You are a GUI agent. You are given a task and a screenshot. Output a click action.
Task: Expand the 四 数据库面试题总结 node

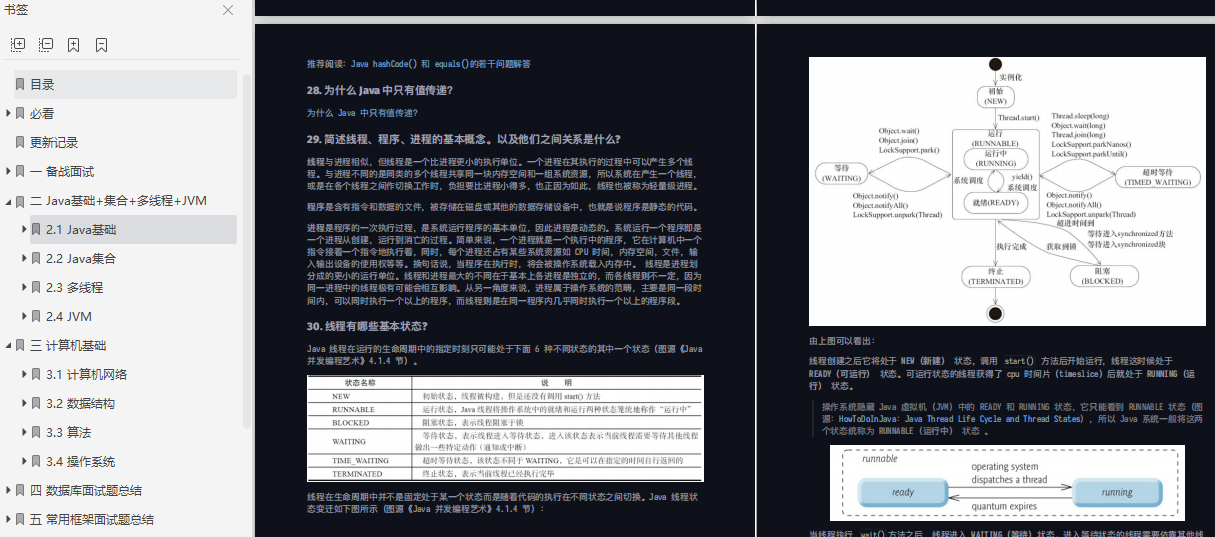[x=9, y=491]
